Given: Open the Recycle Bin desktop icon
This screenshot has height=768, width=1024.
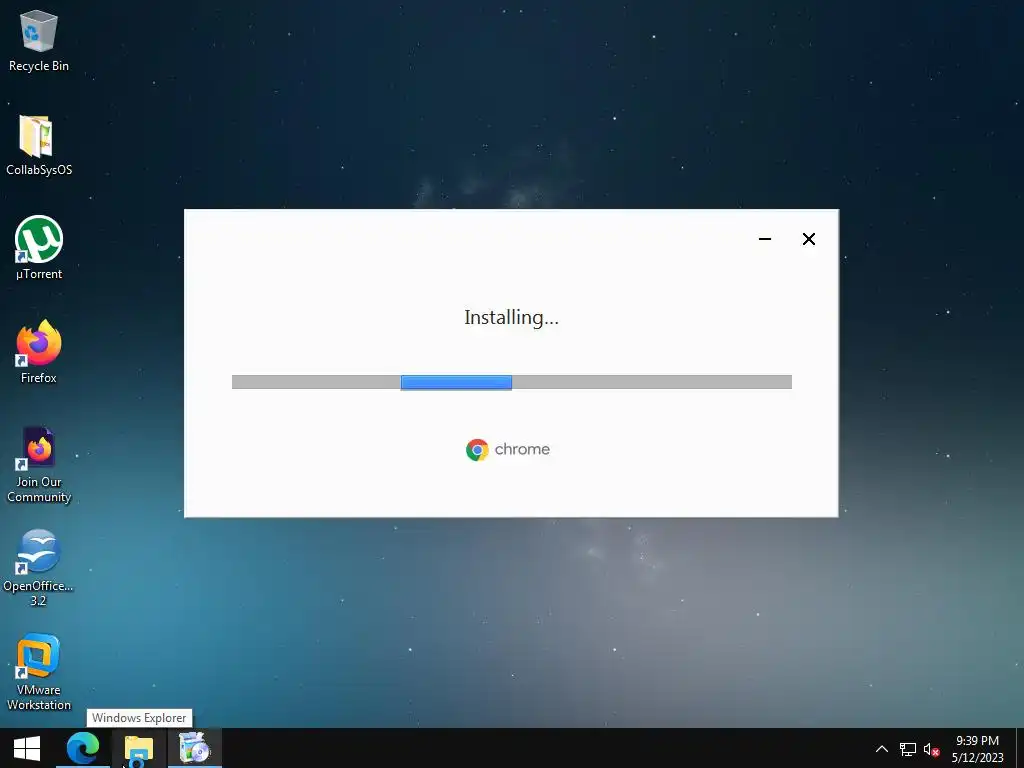Looking at the screenshot, I should 39,40.
